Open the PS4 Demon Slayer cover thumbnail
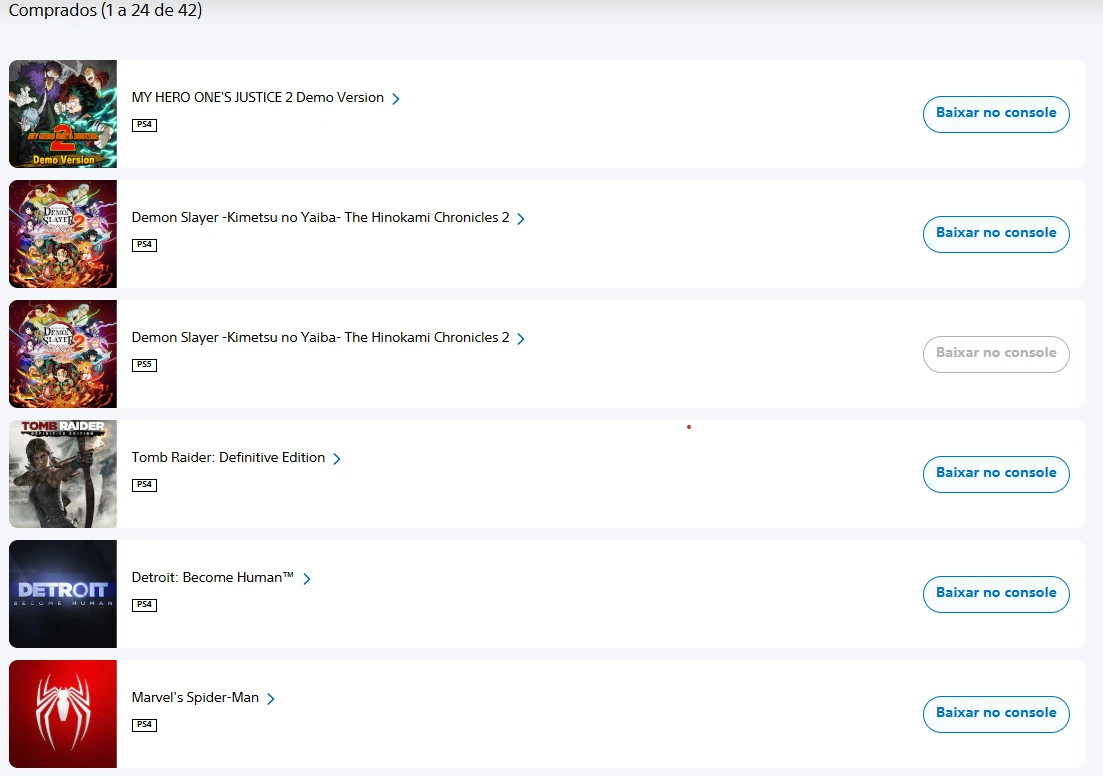The width and height of the screenshot is (1103, 776). (63, 234)
